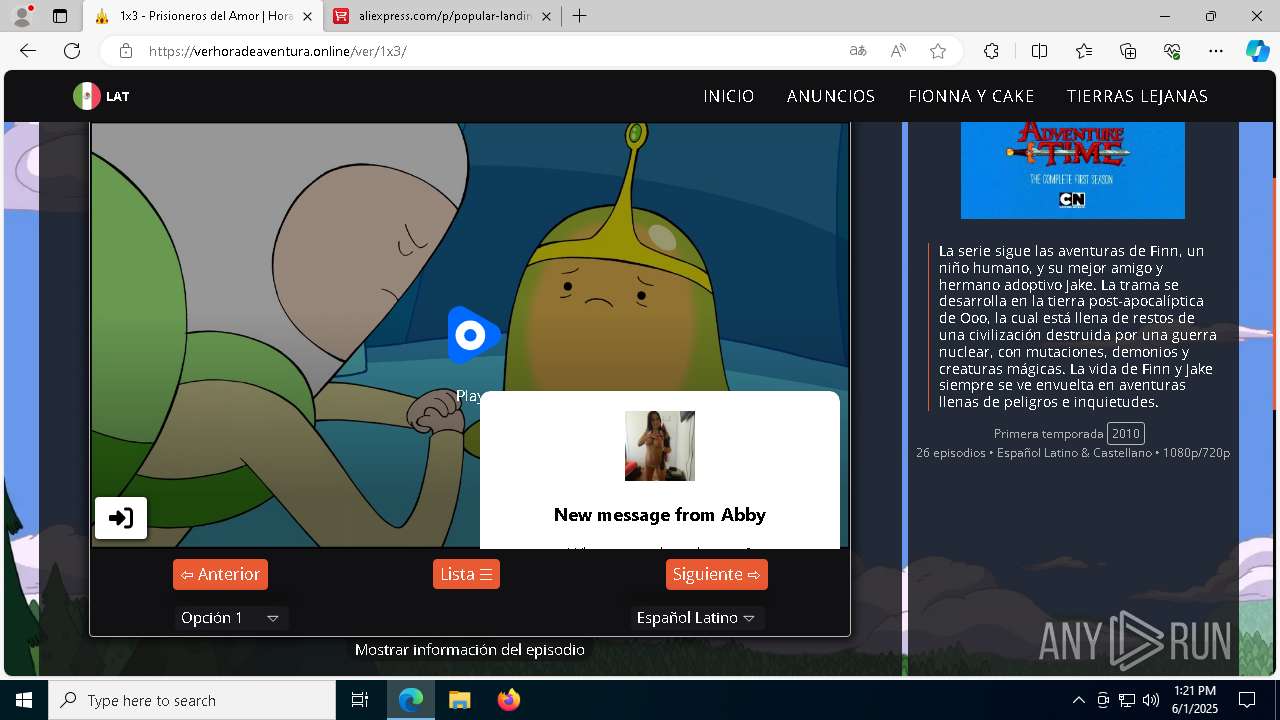Screen dimensions: 1280x720
Task: Open FIONNA Y CAKE menu item
Action: tap(971, 96)
